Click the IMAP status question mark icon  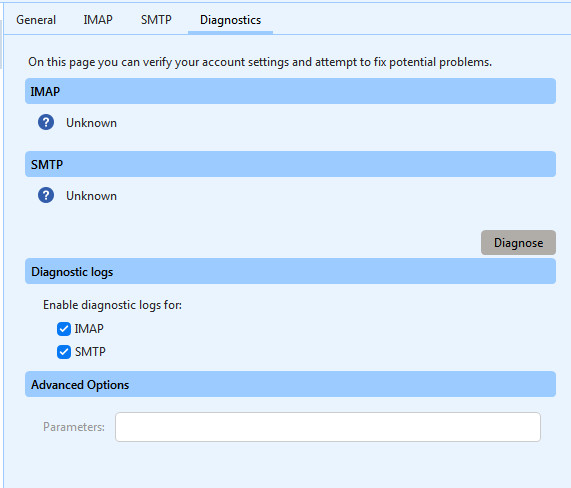(x=46, y=122)
